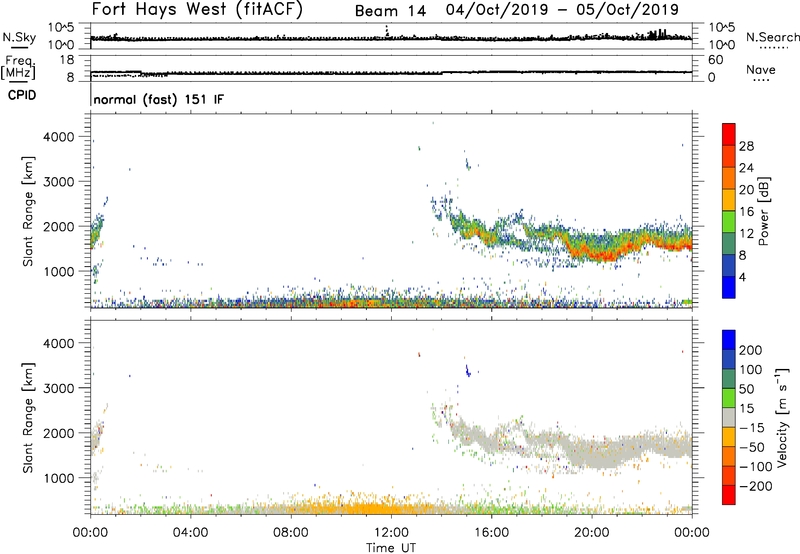This screenshot has height=554, width=800.
Task: Click the frequency step near 14:00 in Freq panel
Action: (442, 73)
